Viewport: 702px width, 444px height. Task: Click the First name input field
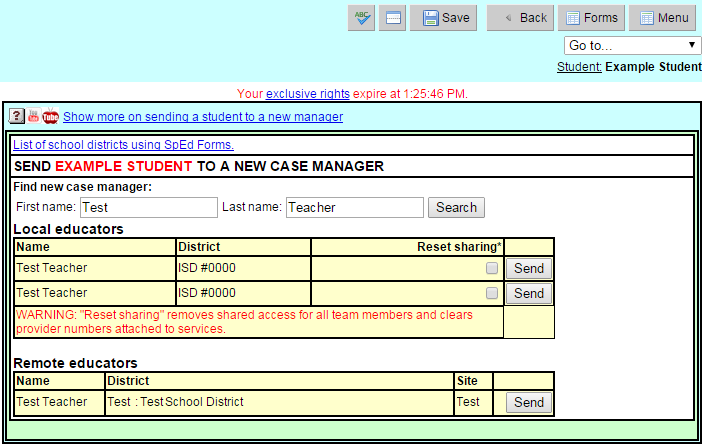tap(148, 207)
